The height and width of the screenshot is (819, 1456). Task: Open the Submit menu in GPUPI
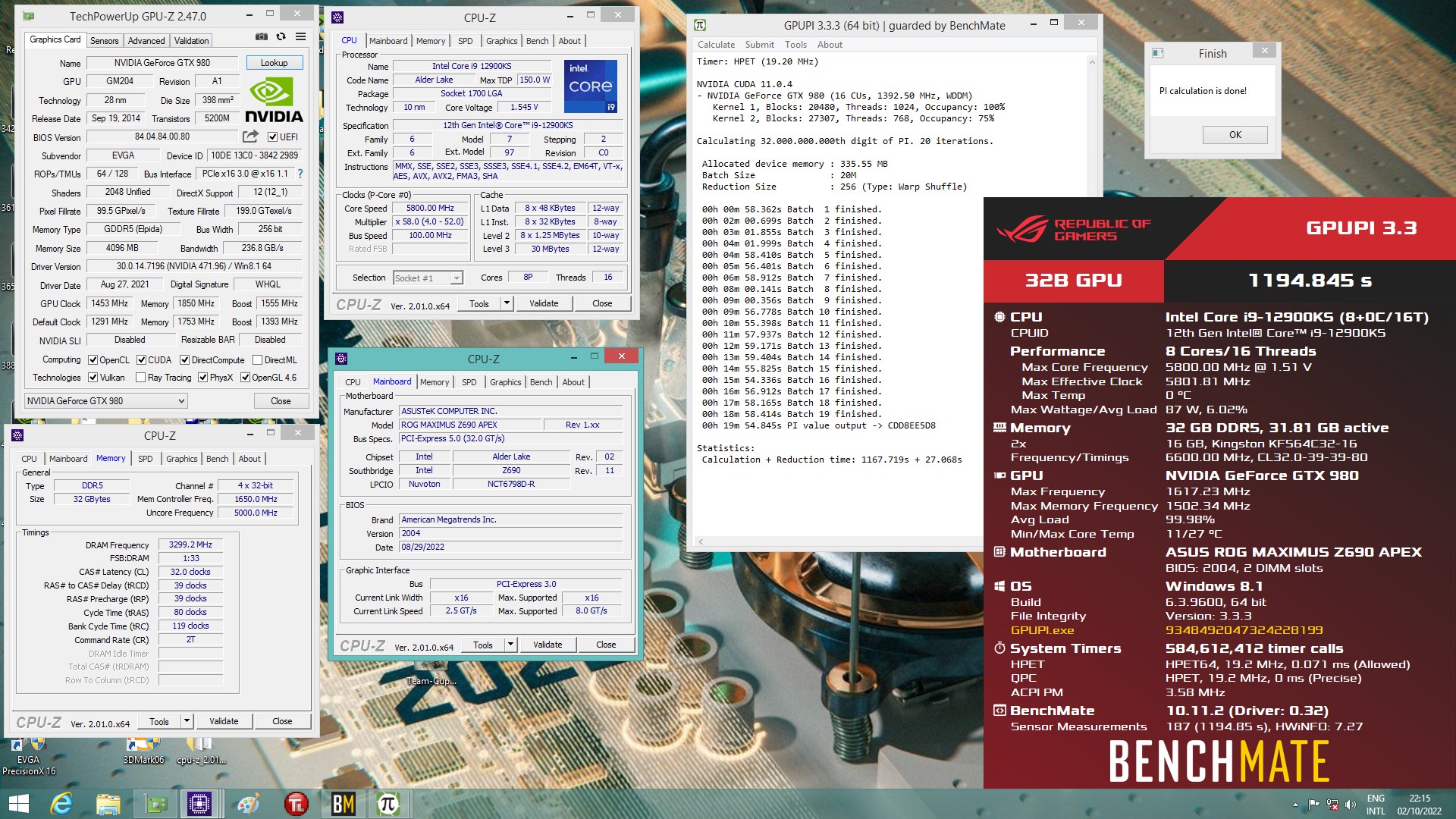pyautogui.click(x=759, y=45)
